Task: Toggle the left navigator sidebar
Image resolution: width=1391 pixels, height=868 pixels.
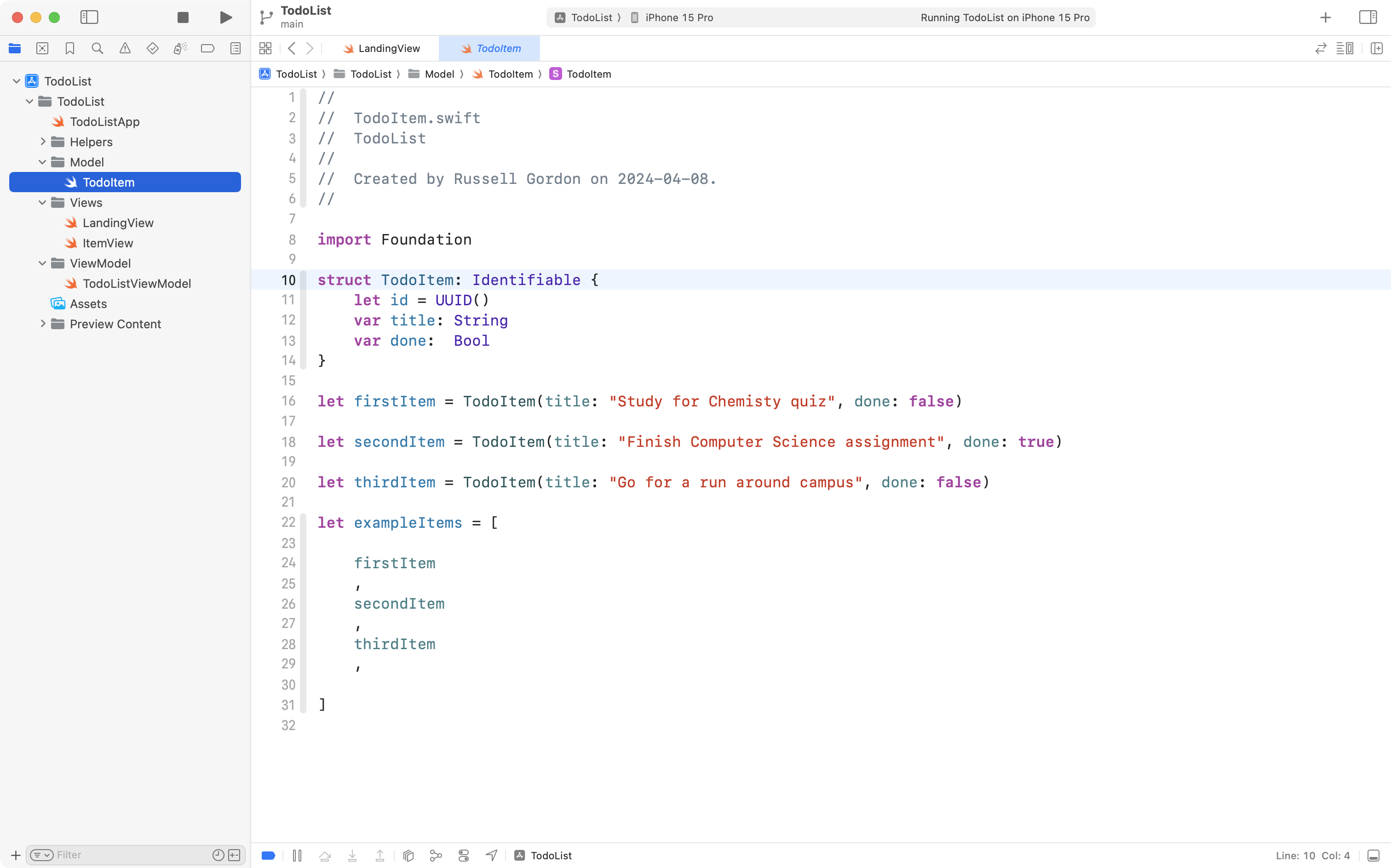Action: (x=90, y=17)
